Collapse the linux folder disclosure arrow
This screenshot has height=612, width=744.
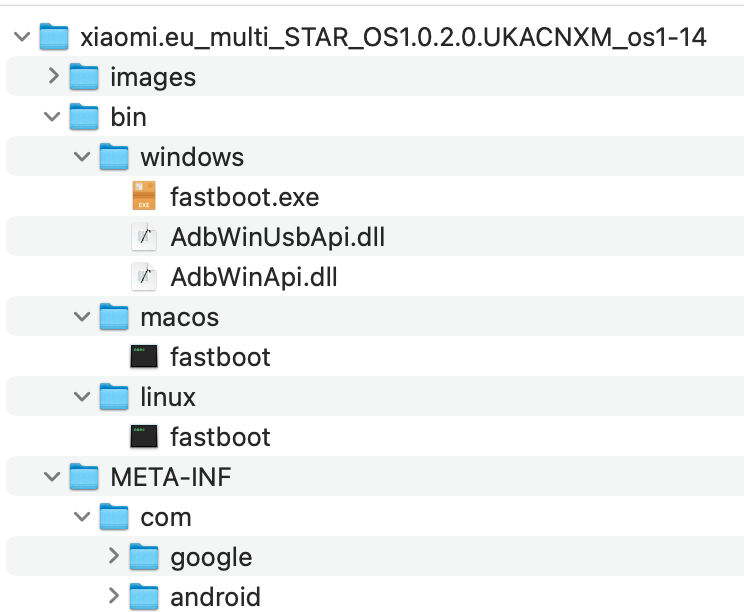[84, 397]
